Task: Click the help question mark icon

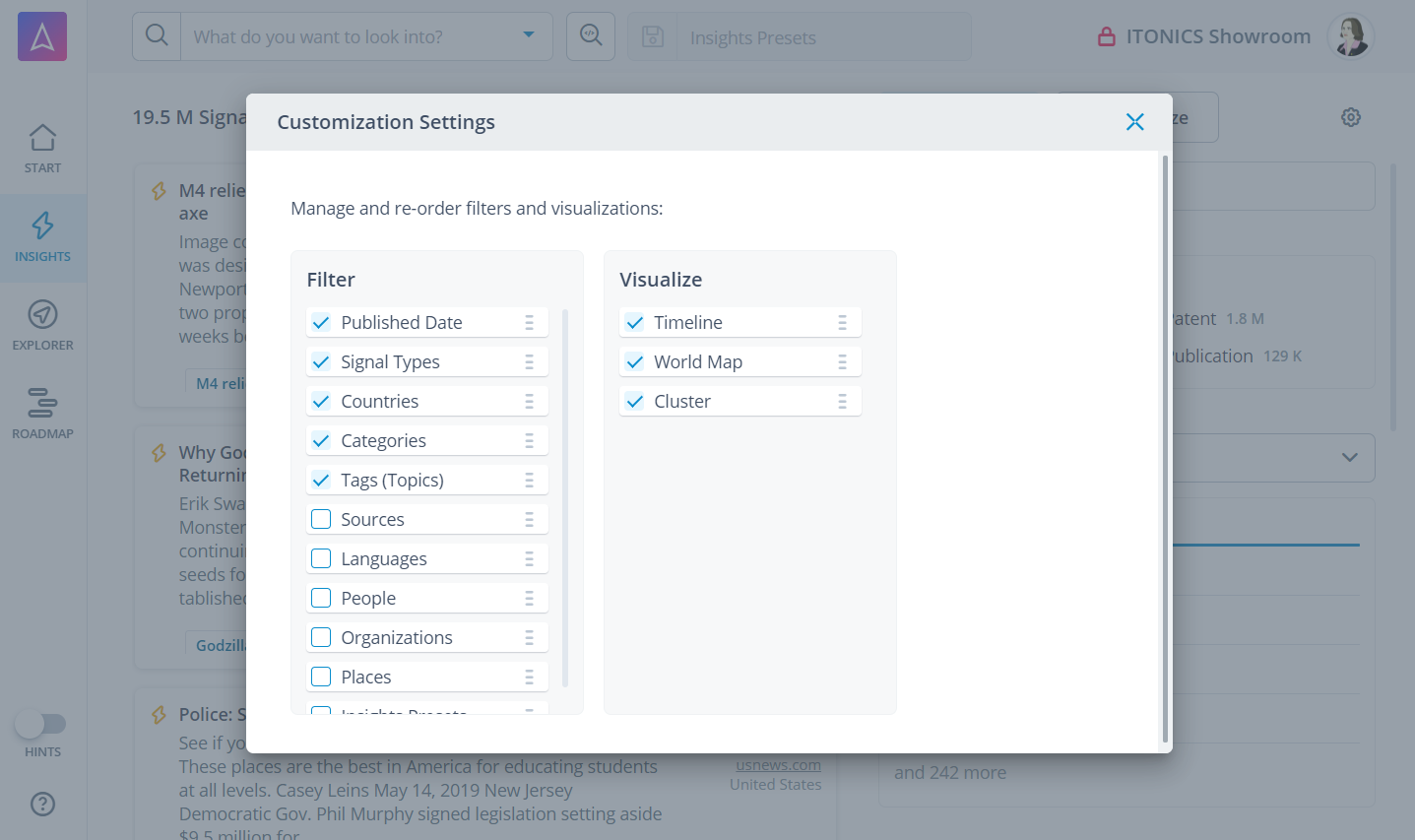Action: pyautogui.click(x=42, y=804)
